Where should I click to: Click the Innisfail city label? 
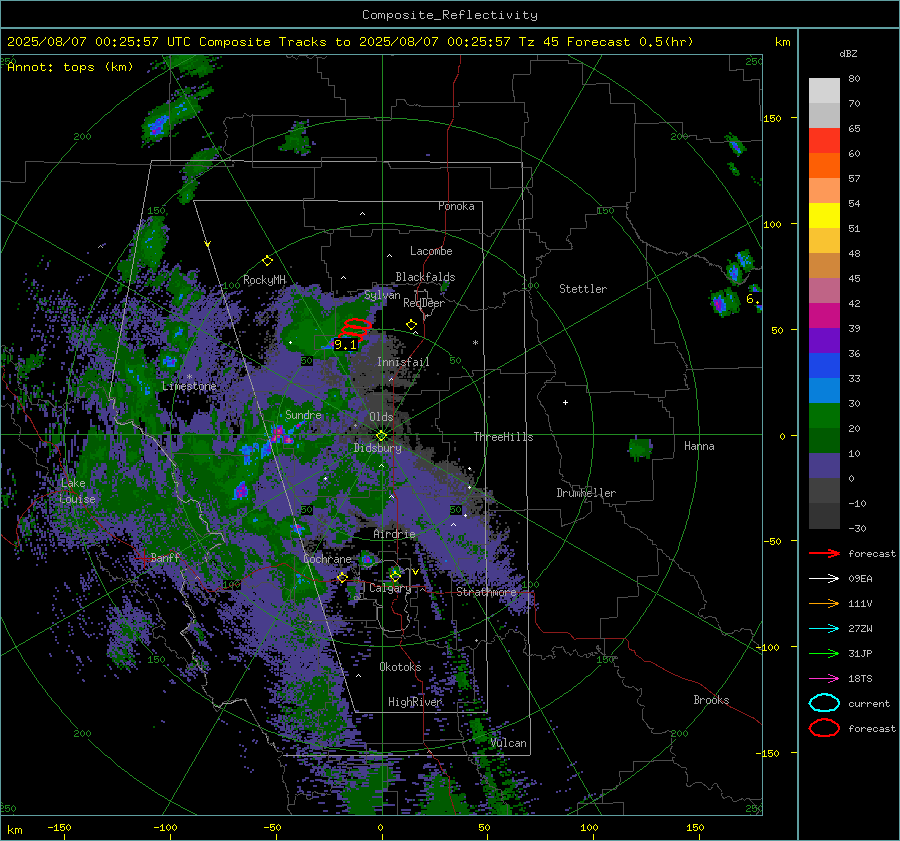[x=403, y=362]
